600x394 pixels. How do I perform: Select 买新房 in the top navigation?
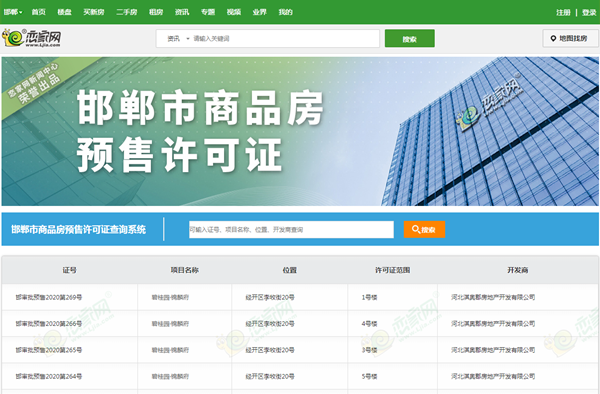pyautogui.click(x=94, y=12)
